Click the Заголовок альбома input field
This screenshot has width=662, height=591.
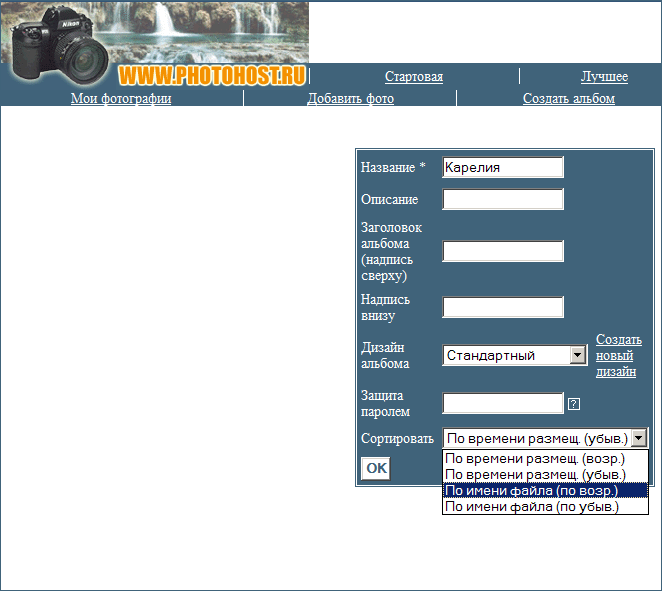503,251
